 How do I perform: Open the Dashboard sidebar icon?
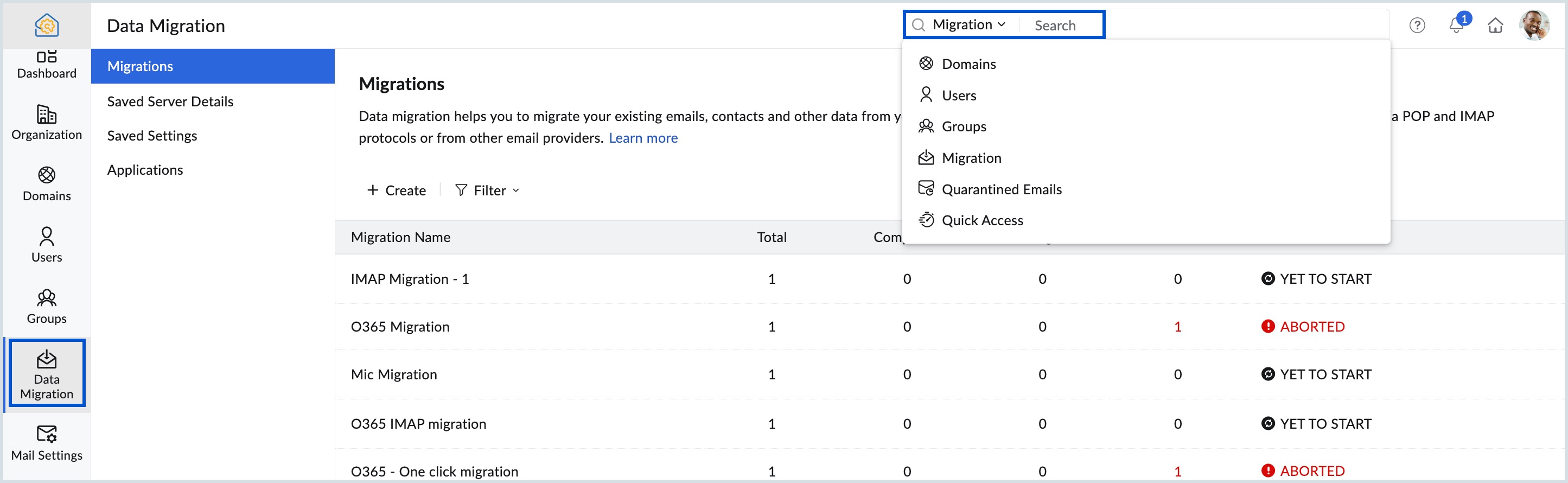(46, 64)
